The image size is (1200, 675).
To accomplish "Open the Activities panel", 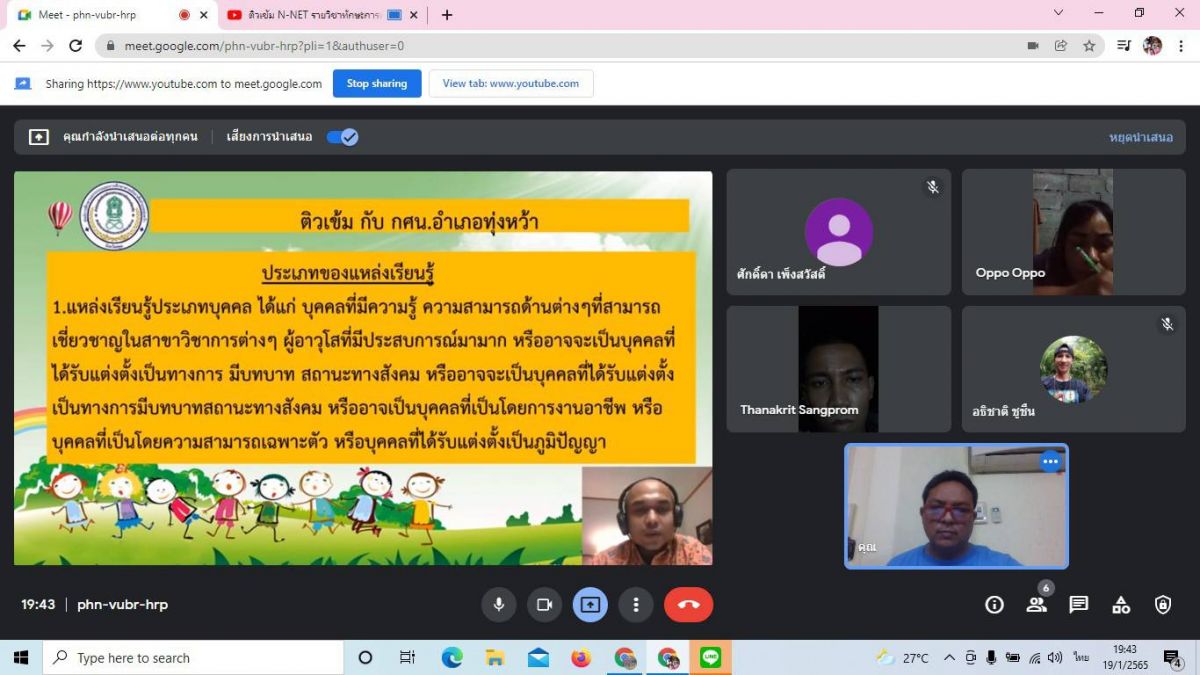I will [x=1121, y=605].
